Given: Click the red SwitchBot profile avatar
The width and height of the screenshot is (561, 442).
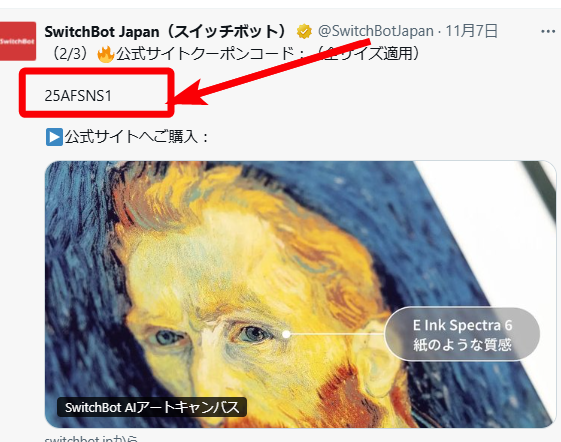Looking at the screenshot, I should tap(18, 41).
